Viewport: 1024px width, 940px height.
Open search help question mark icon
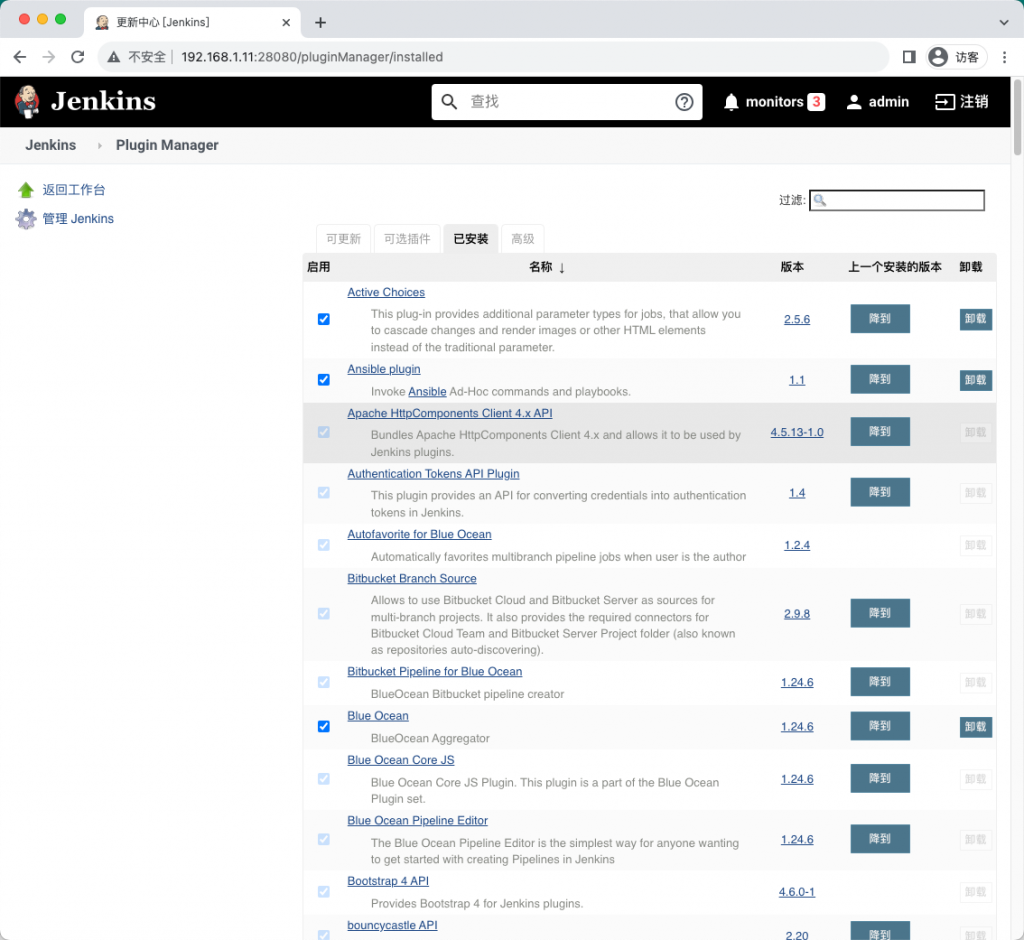pos(684,102)
